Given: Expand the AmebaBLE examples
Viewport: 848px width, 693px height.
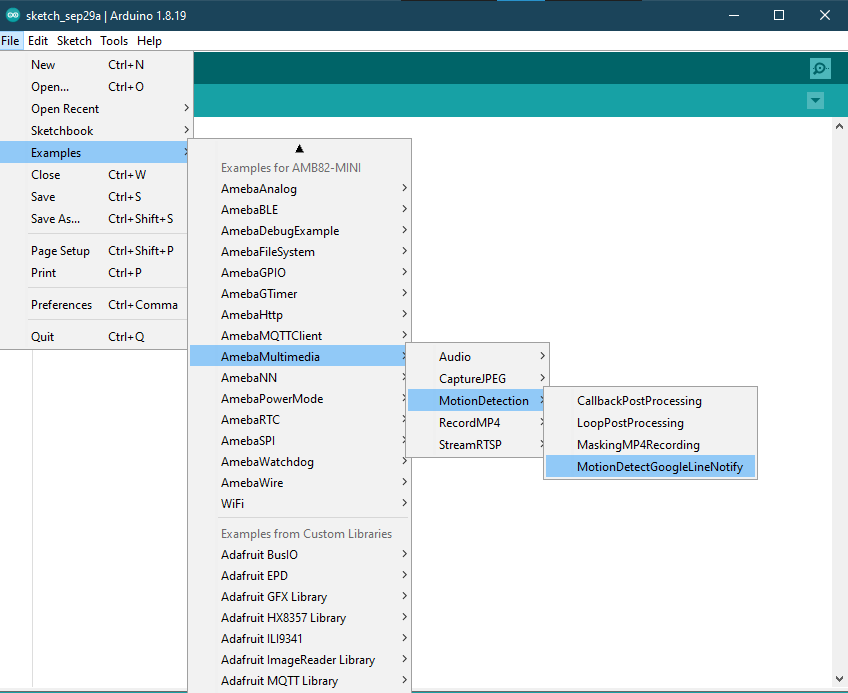Looking at the screenshot, I should [300, 209].
